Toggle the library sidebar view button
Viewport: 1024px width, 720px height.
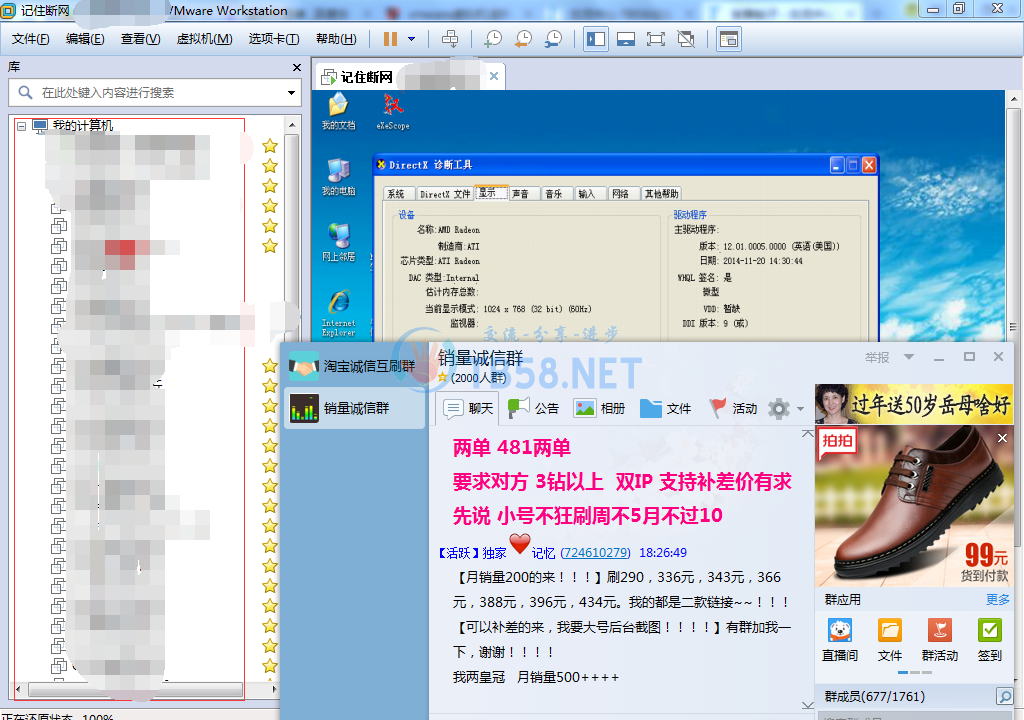pos(596,39)
